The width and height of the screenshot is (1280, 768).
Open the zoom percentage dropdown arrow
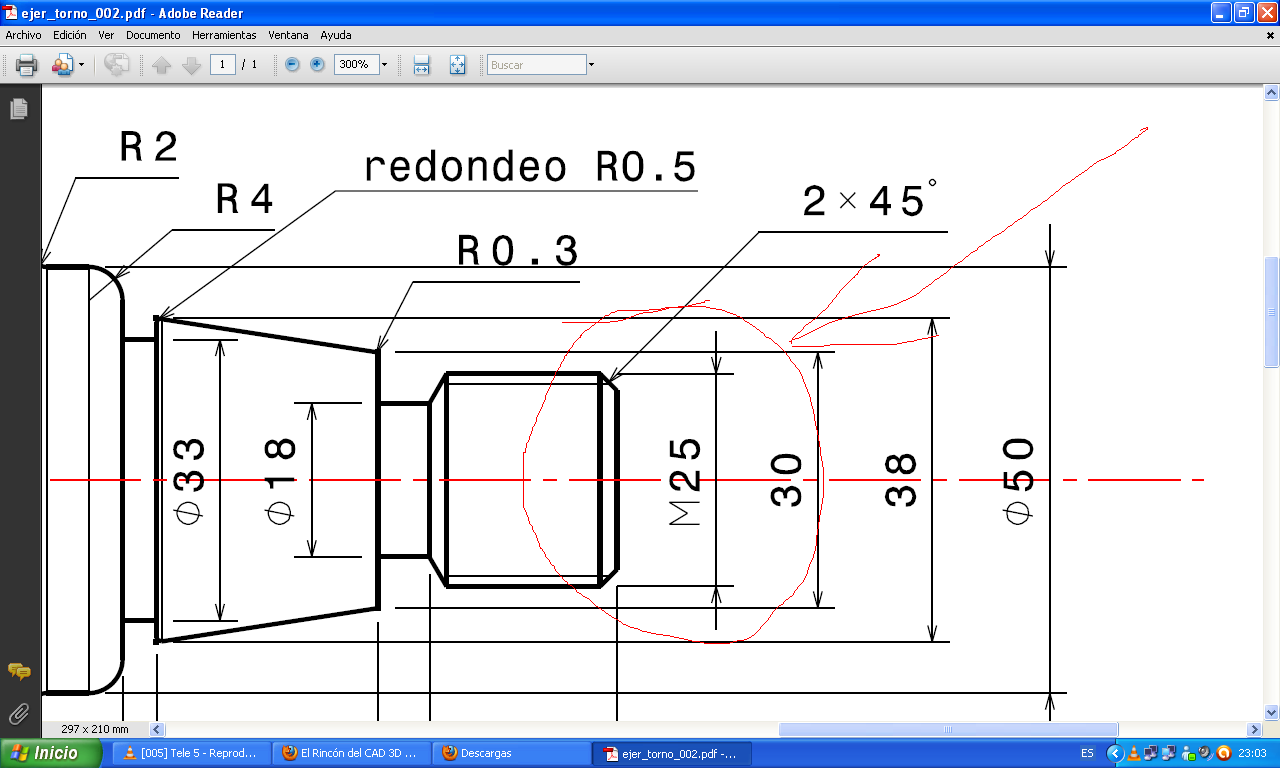(384, 65)
